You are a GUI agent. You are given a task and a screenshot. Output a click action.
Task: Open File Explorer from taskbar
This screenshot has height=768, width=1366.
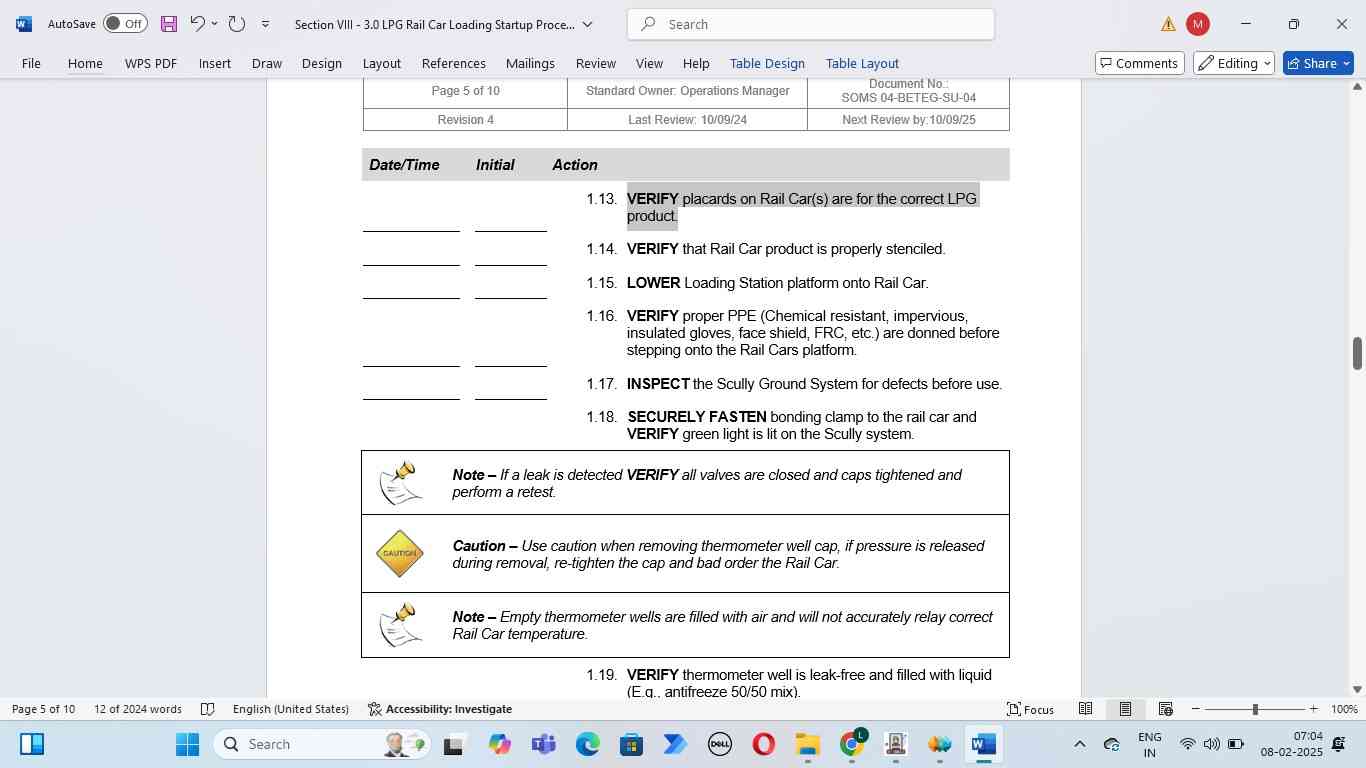[807, 744]
